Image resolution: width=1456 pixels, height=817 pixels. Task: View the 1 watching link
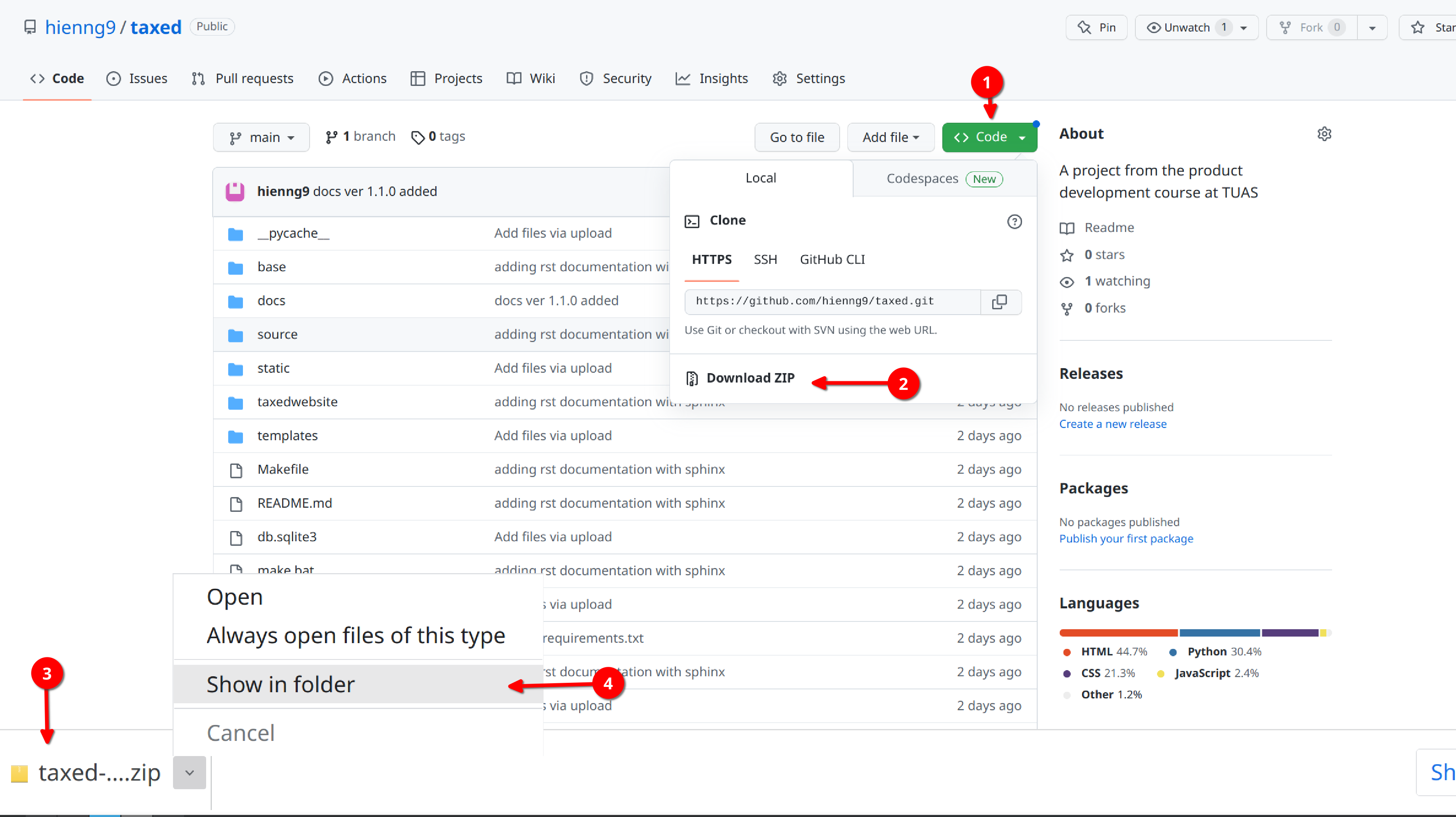[1117, 281]
